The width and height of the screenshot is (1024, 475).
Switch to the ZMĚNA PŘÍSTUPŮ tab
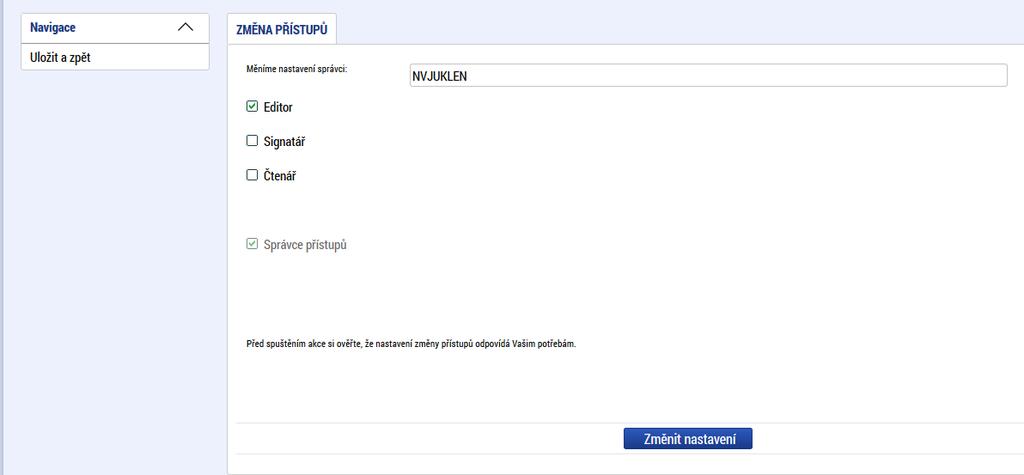pos(281,29)
